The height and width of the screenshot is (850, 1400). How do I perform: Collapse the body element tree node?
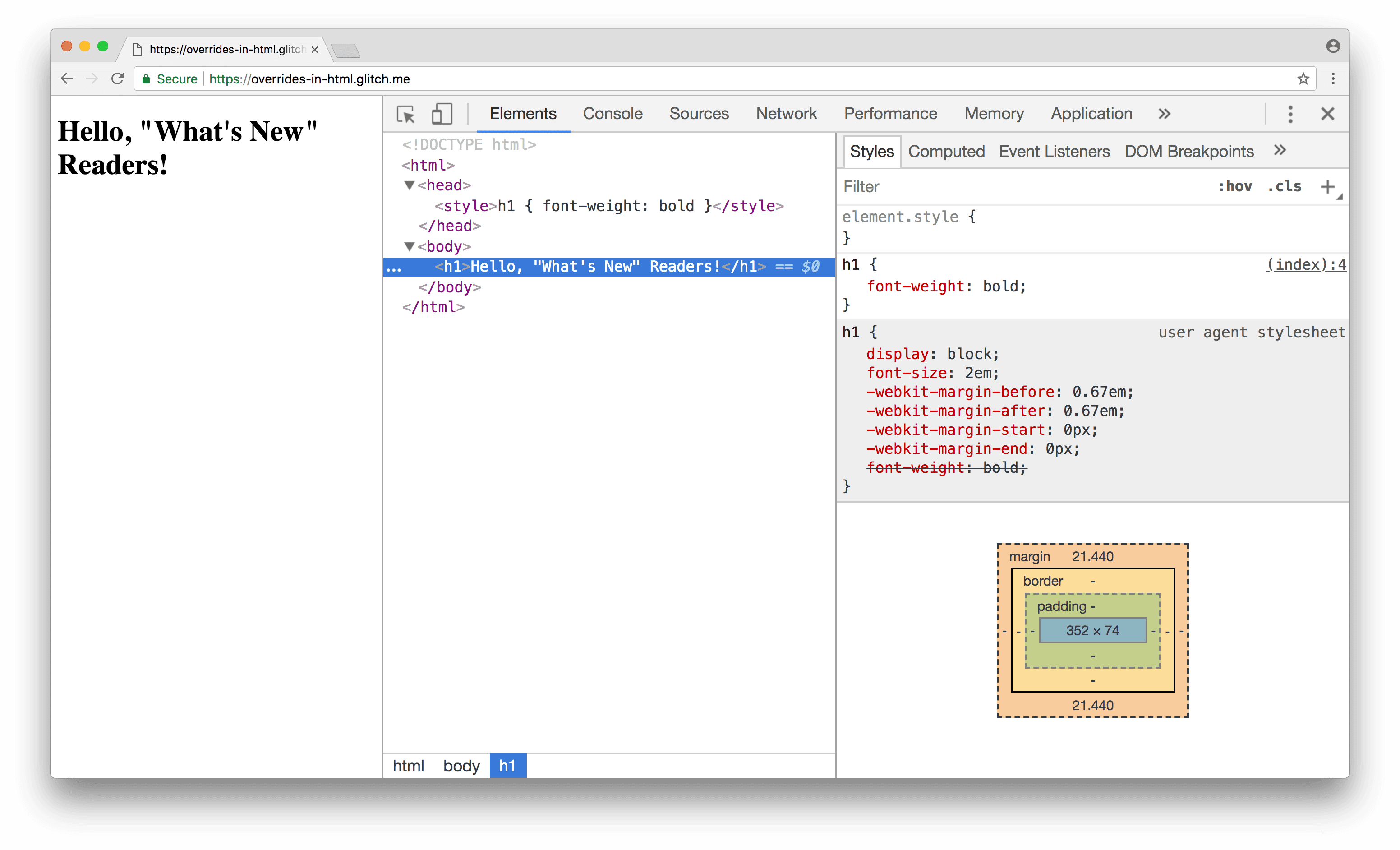coord(406,246)
